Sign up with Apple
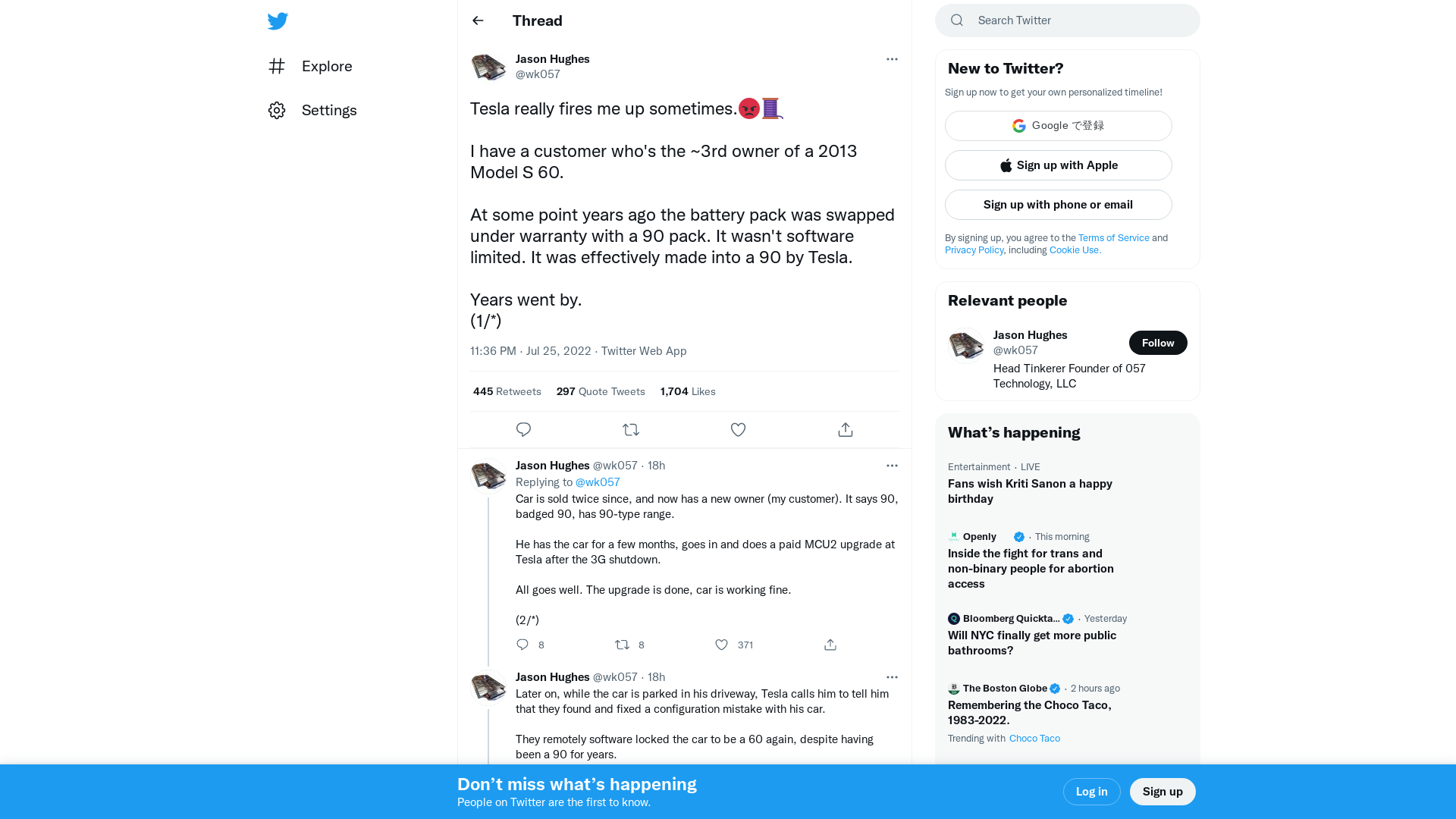1456x819 pixels. click(1058, 165)
